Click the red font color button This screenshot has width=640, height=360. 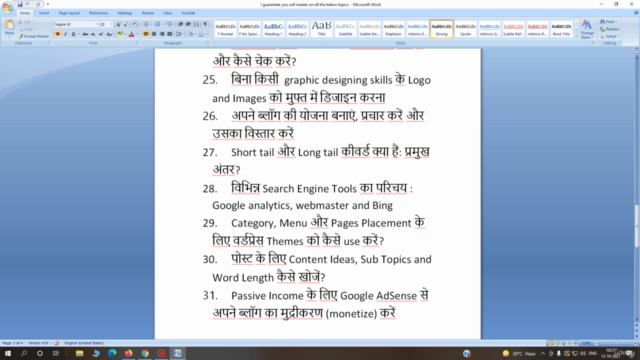coord(131,34)
